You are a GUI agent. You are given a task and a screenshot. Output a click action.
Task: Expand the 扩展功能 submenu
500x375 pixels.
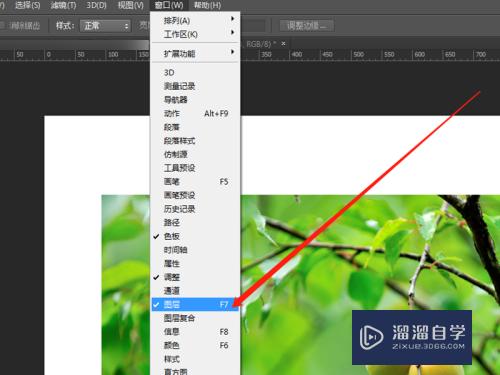point(195,53)
